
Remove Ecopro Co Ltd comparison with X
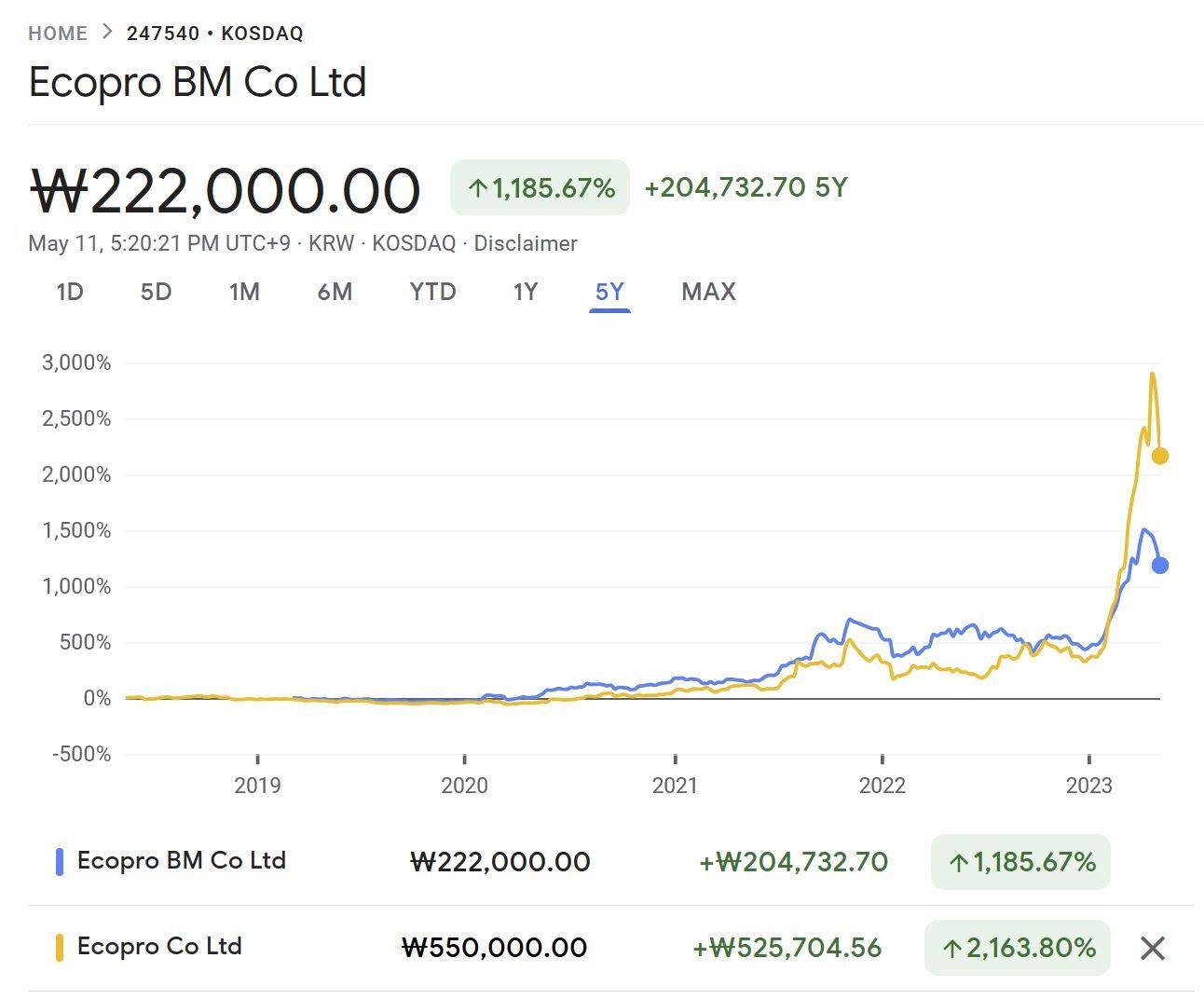point(1152,949)
